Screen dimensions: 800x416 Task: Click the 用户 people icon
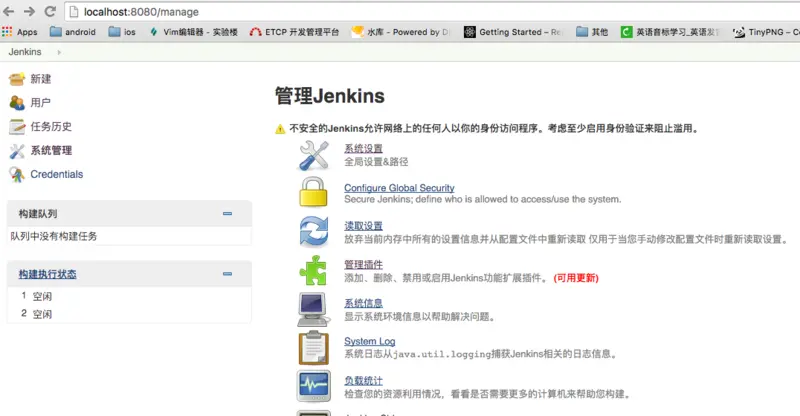[x=17, y=103]
